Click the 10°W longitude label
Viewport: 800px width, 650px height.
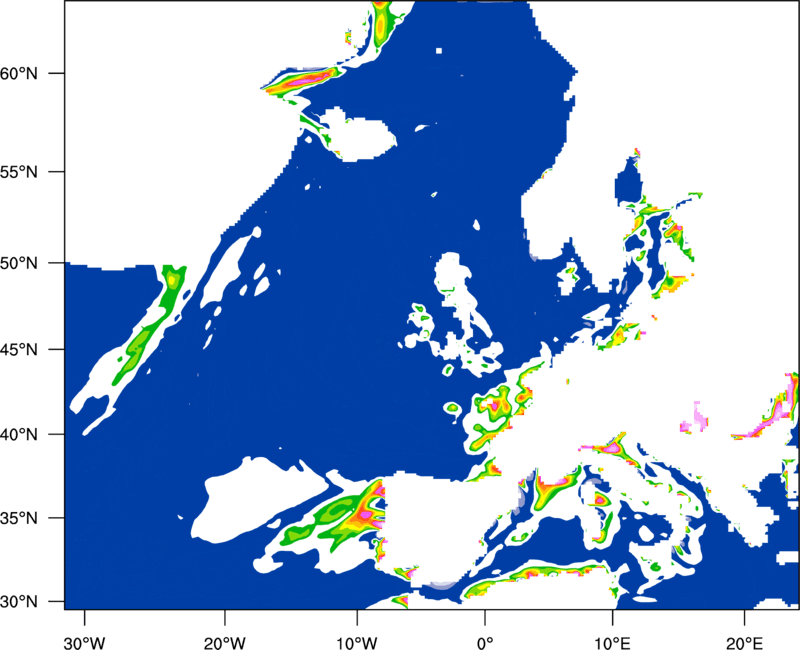356,643
